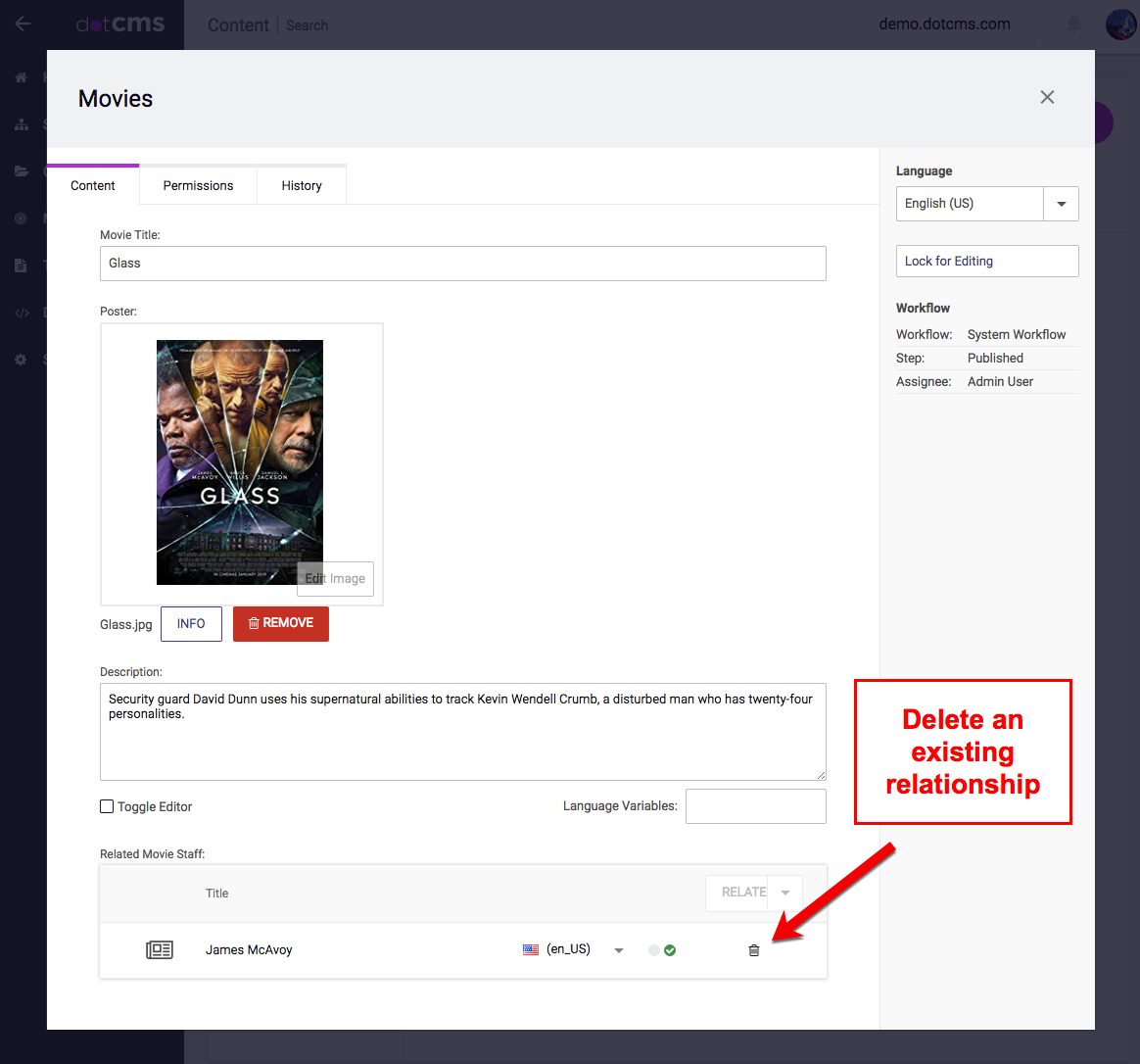
Task: Click the Lock for Editing button
Action: (x=987, y=262)
